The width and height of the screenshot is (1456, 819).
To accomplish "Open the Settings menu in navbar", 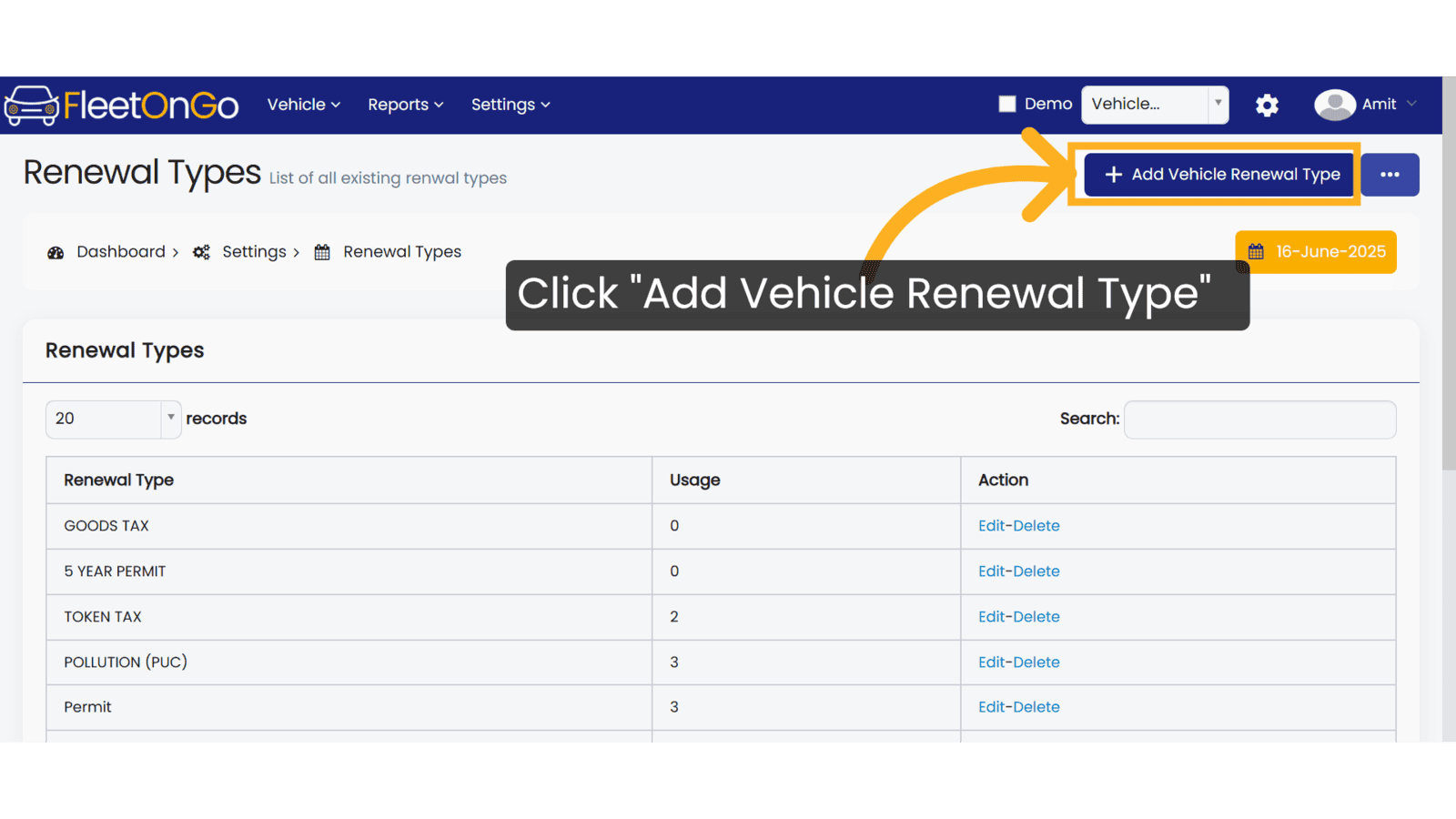I will 511,105.
